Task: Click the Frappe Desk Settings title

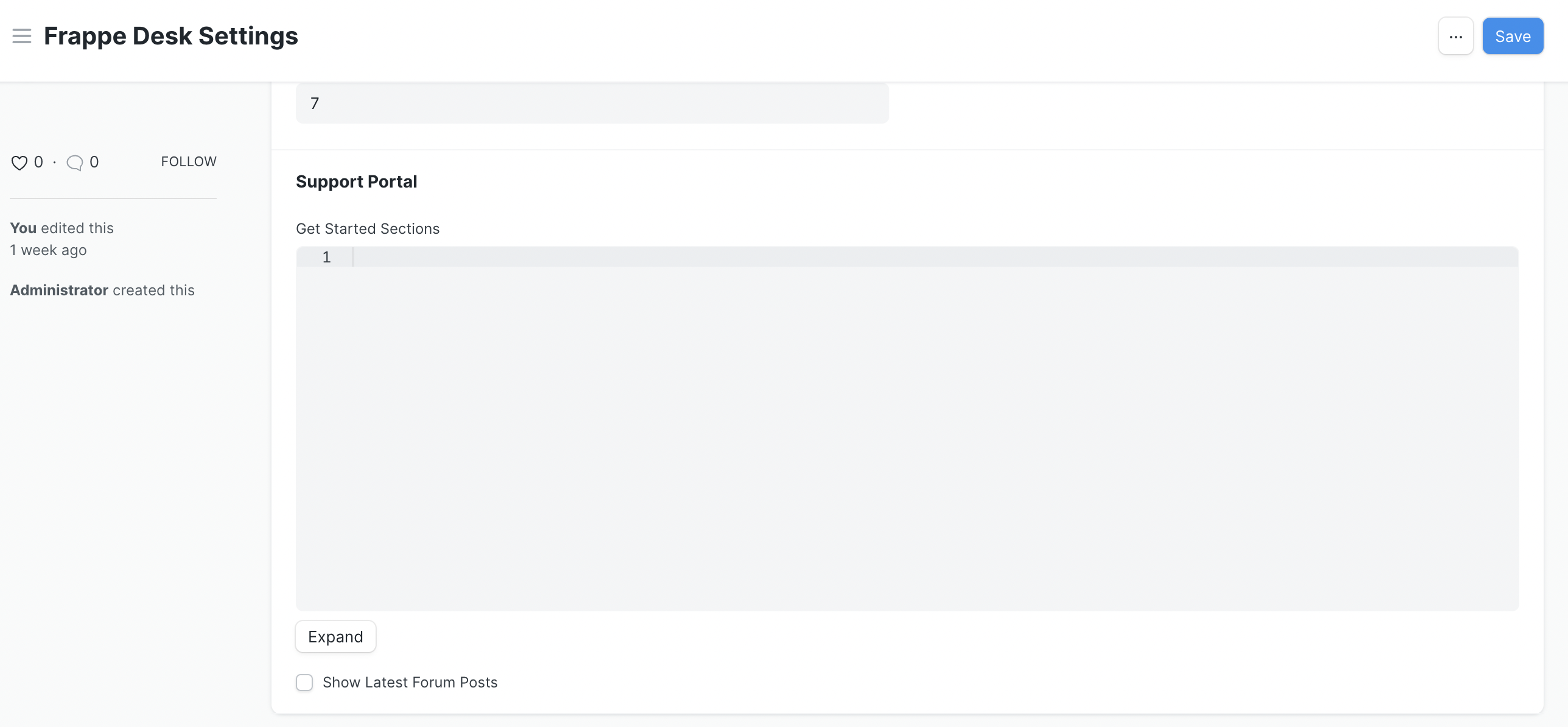Action: pyautogui.click(x=170, y=36)
